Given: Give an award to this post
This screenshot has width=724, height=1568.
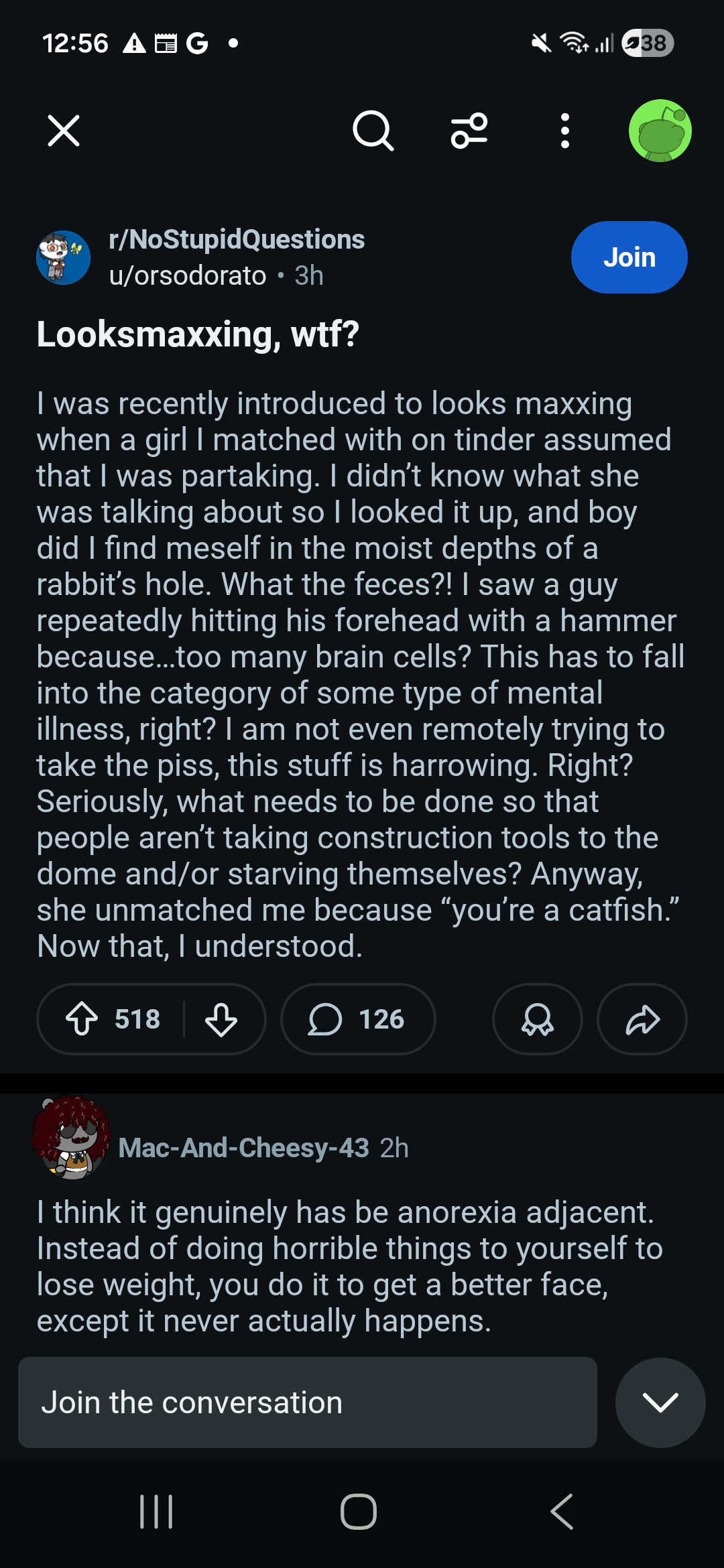Looking at the screenshot, I should (538, 1019).
